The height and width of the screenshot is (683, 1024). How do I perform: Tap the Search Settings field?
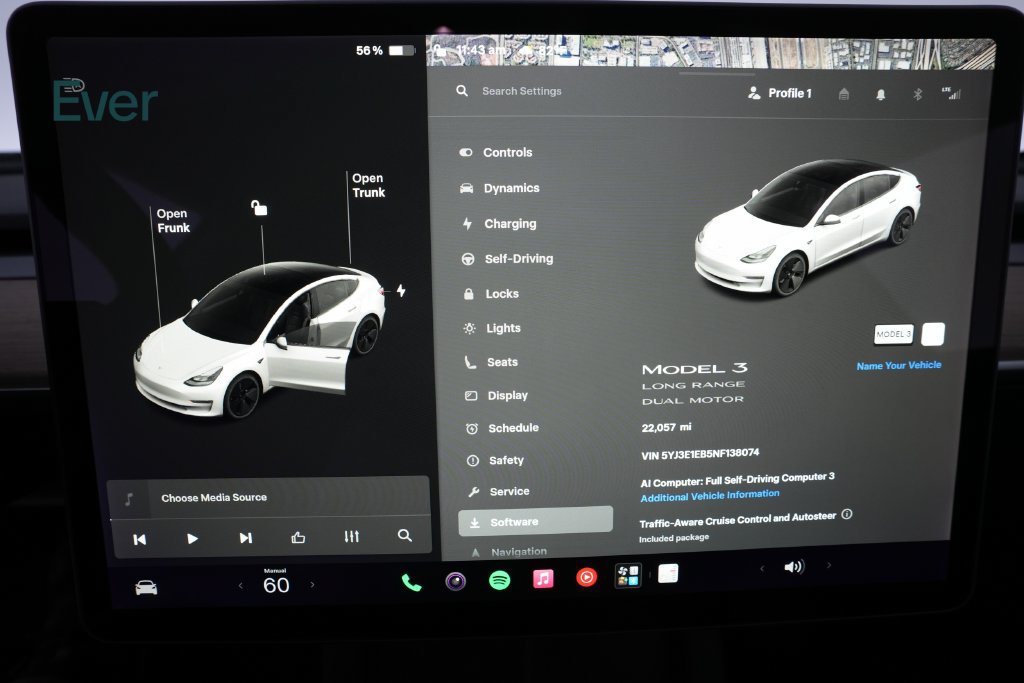point(521,91)
